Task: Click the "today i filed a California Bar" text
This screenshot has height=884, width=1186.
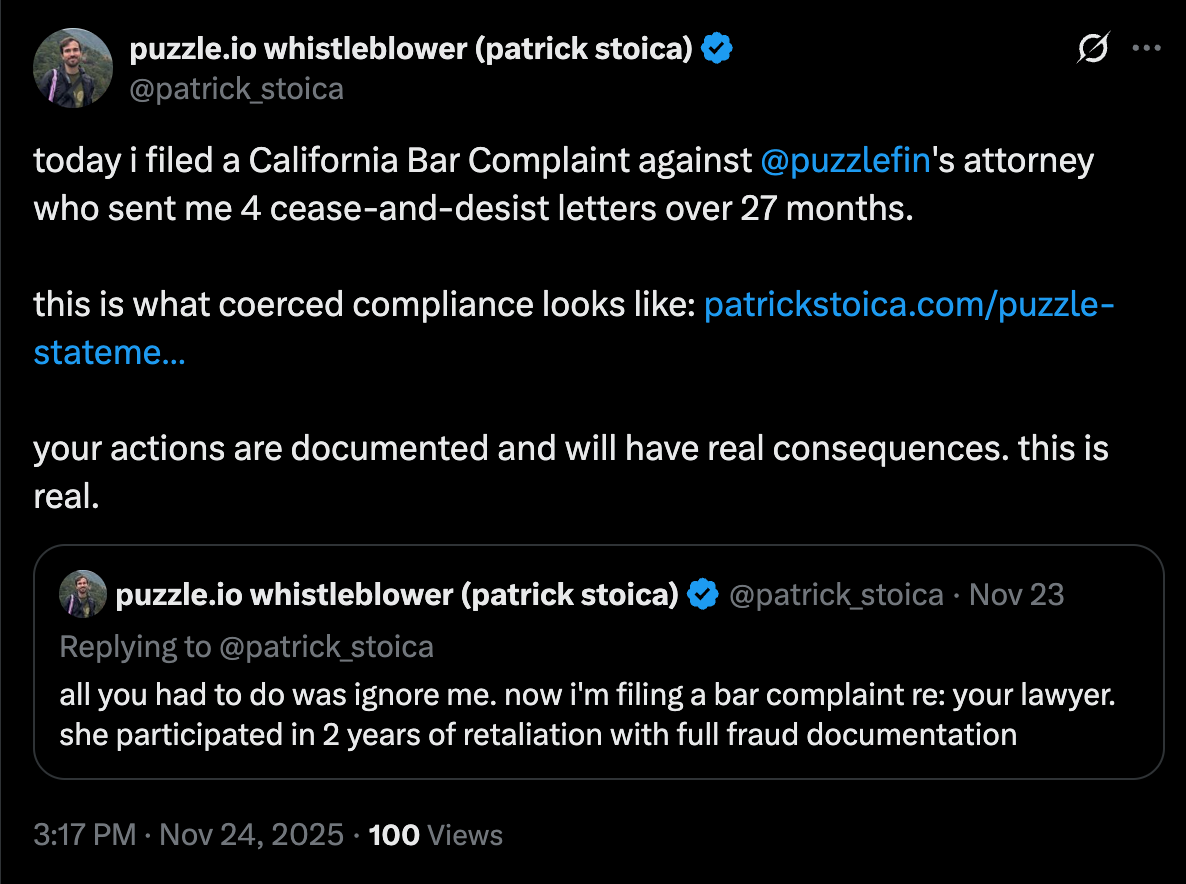Action: [390, 162]
